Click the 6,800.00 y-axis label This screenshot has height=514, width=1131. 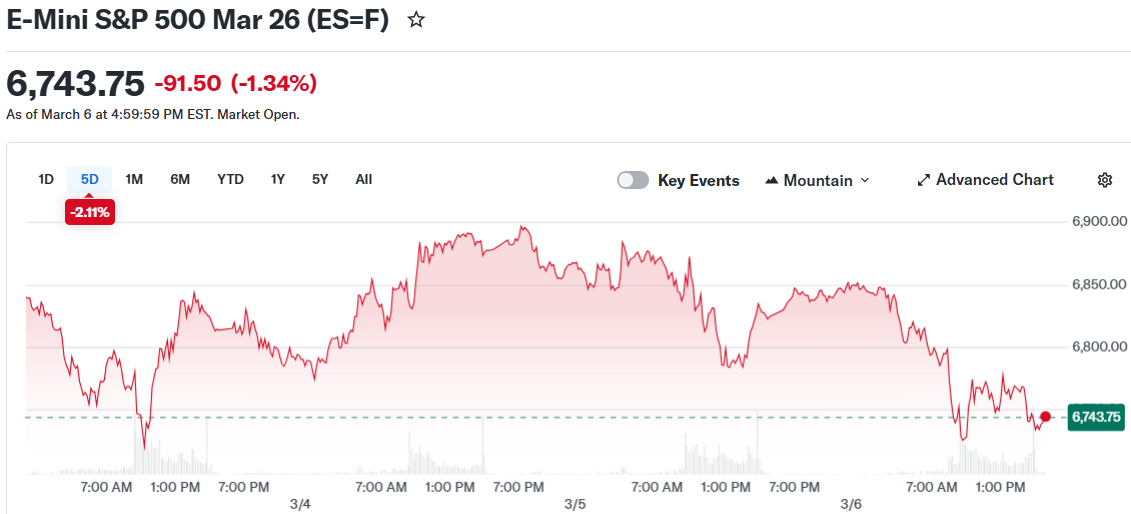click(1099, 347)
